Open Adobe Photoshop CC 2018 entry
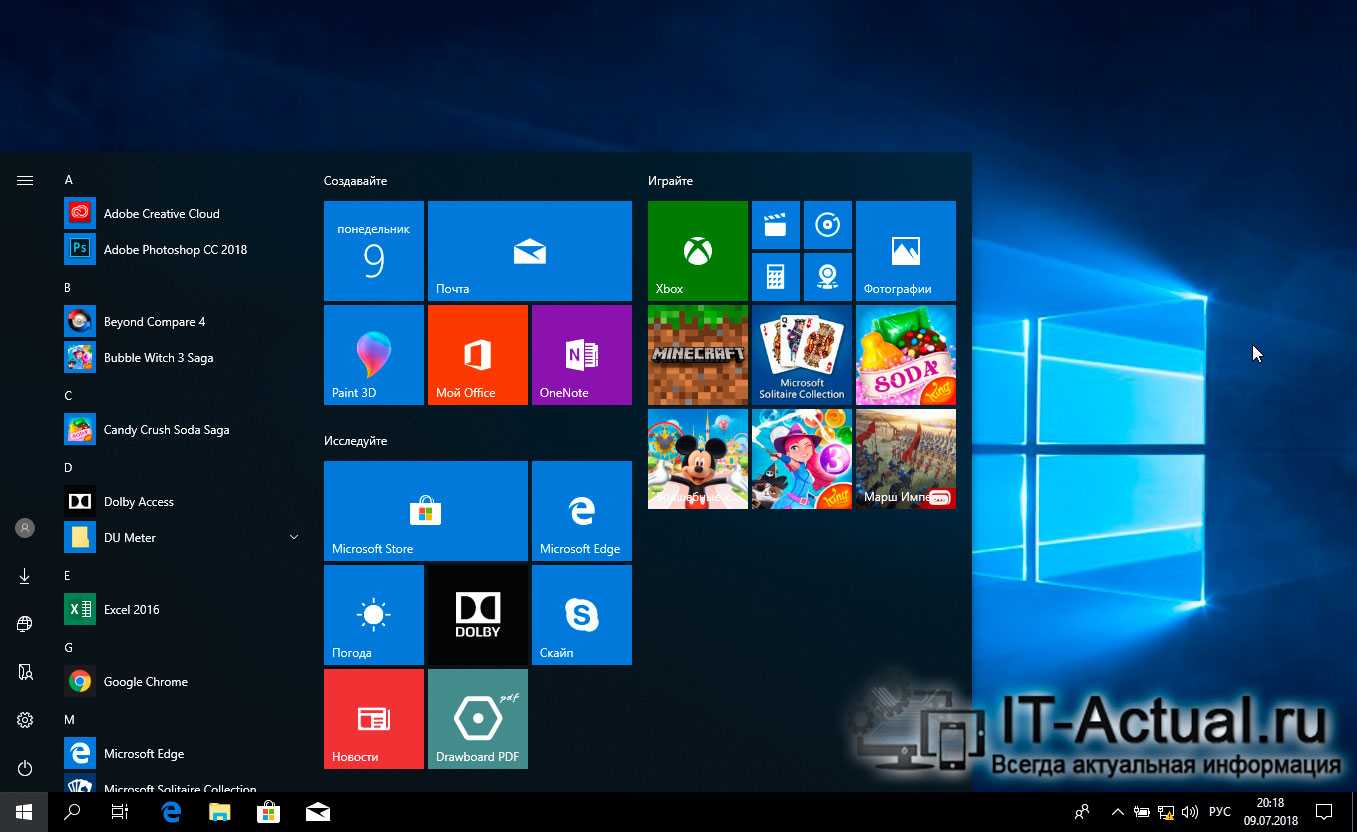 [x=175, y=250]
